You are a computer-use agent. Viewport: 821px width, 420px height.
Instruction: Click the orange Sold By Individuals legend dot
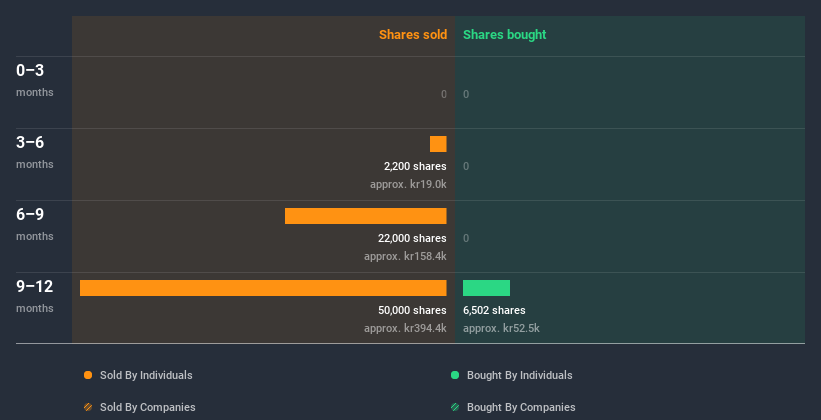click(88, 375)
